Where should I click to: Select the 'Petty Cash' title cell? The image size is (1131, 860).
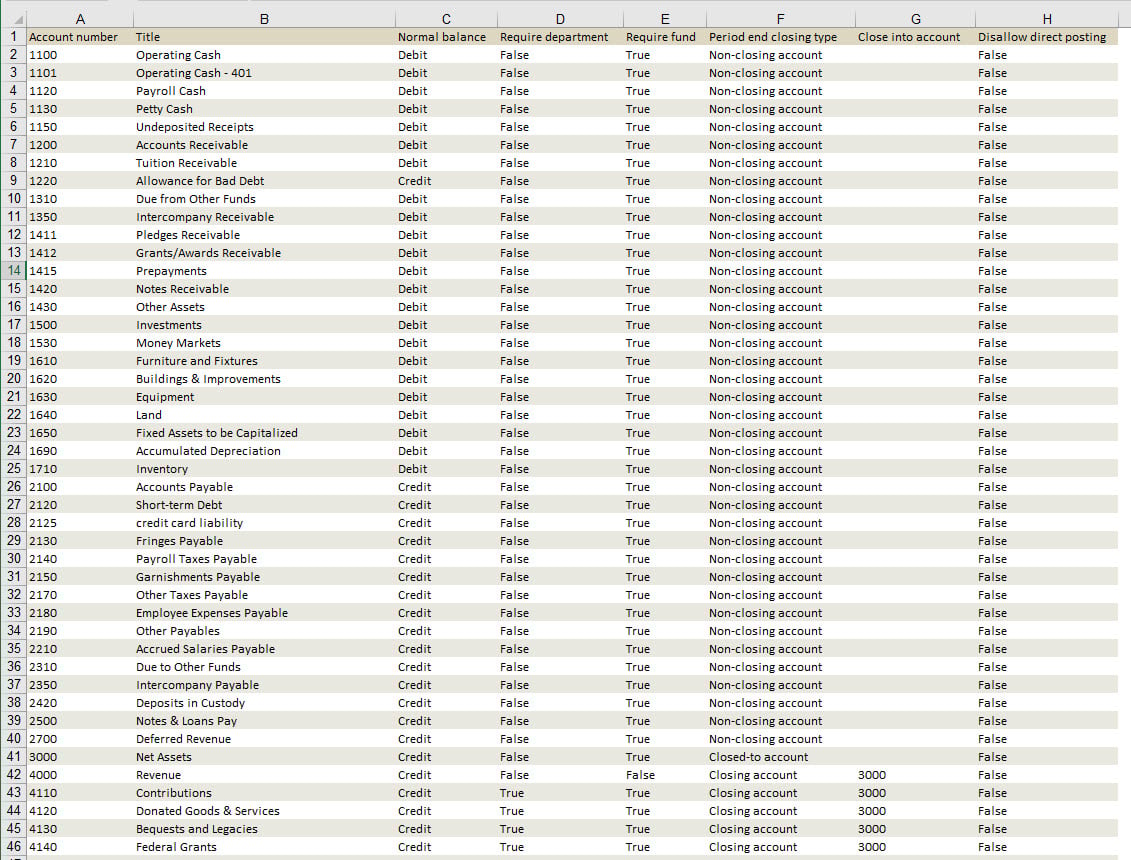[164, 109]
